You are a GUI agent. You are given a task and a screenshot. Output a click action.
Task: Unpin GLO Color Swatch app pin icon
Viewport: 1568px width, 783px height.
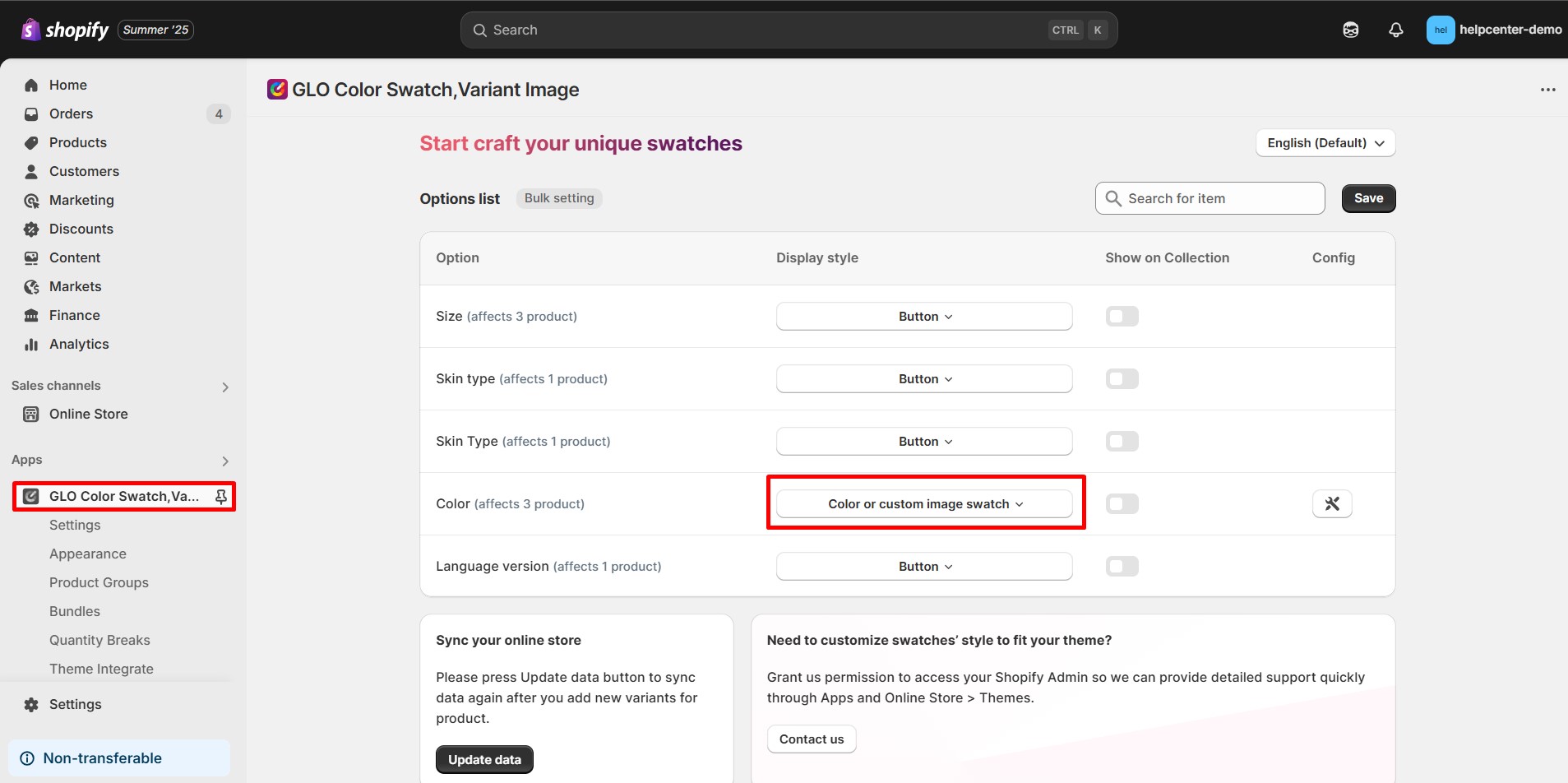pyautogui.click(x=220, y=496)
